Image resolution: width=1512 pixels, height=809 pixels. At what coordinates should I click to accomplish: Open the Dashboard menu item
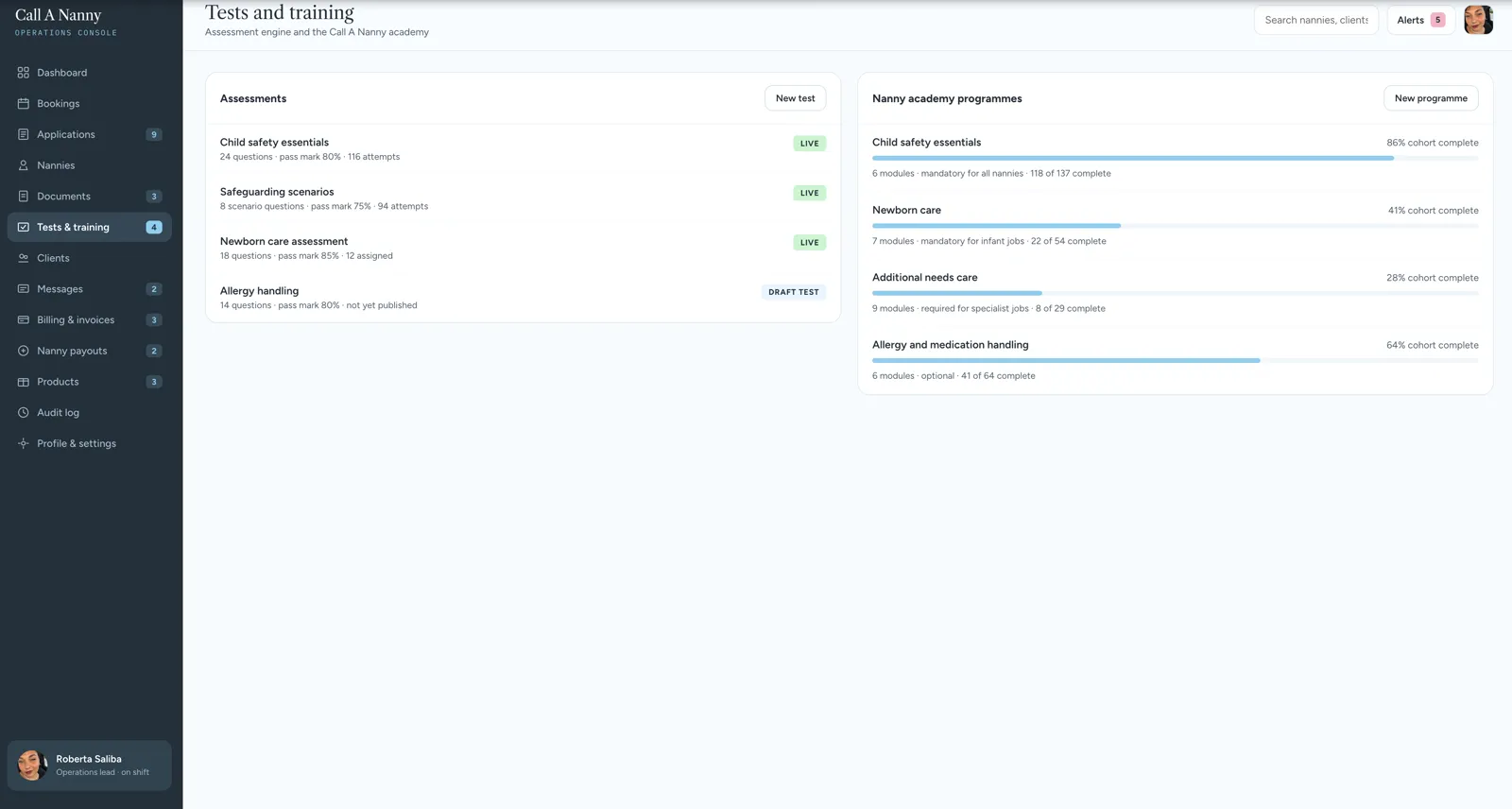(x=90, y=73)
